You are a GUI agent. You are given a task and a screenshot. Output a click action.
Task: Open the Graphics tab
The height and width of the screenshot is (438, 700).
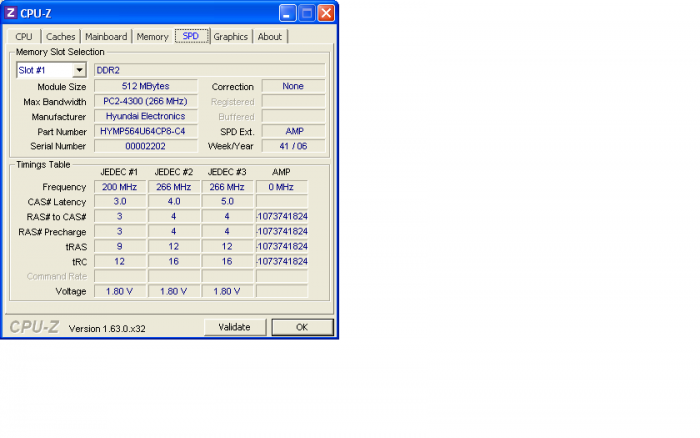pos(230,37)
